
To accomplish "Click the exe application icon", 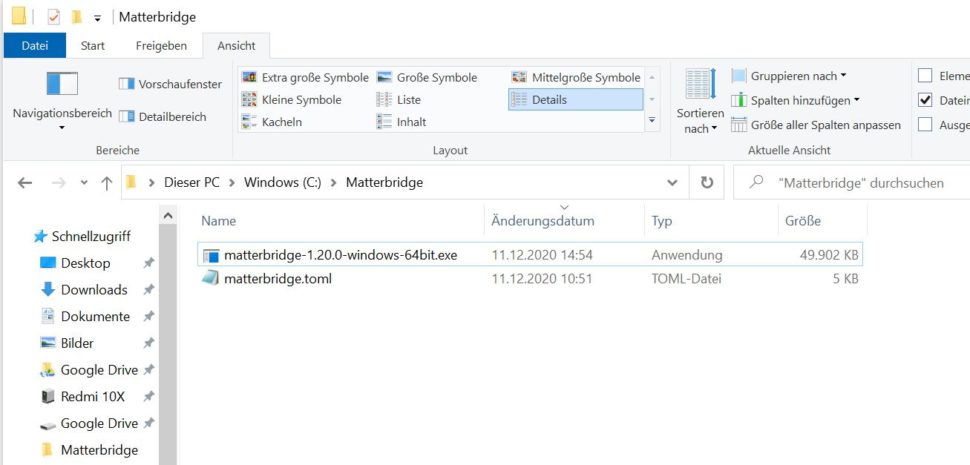I will (x=211, y=255).
